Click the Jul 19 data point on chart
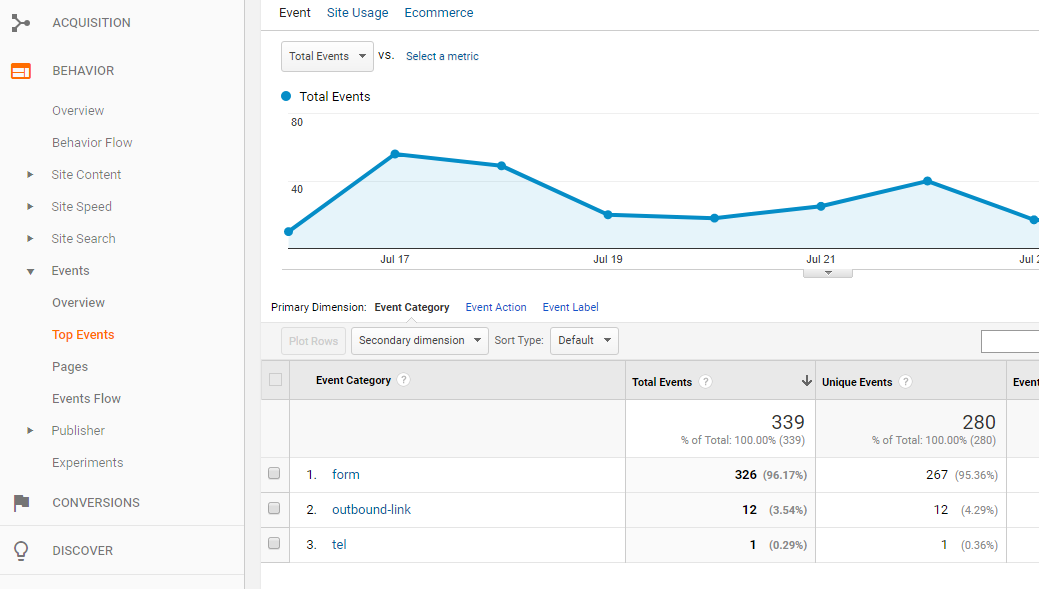Viewport: 1039px width, 589px height. coord(608,215)
